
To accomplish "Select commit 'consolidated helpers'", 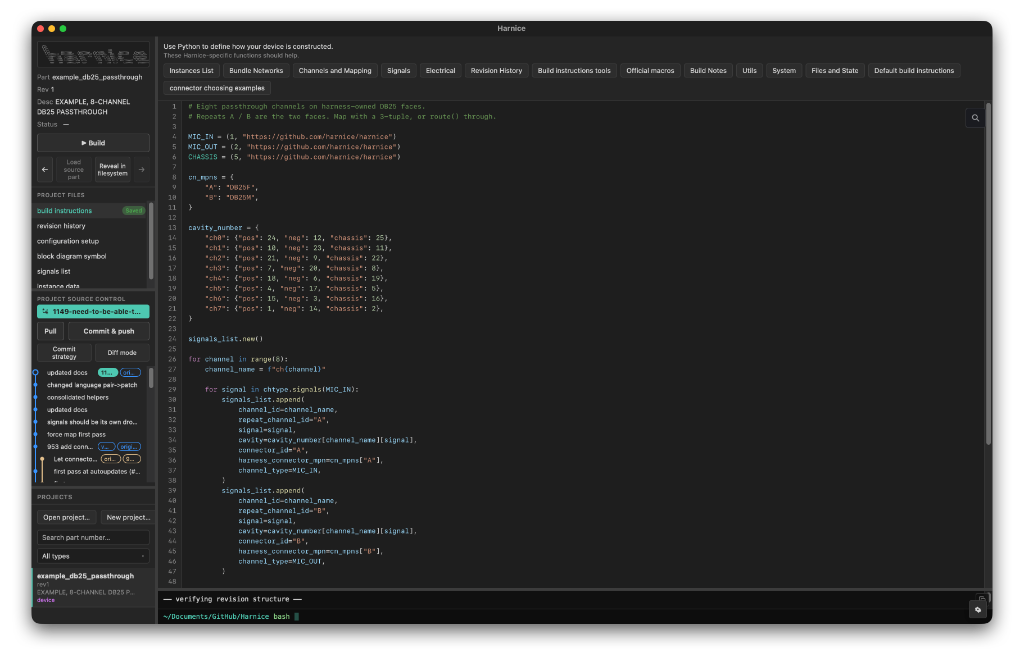I will [x=78, y=398].
